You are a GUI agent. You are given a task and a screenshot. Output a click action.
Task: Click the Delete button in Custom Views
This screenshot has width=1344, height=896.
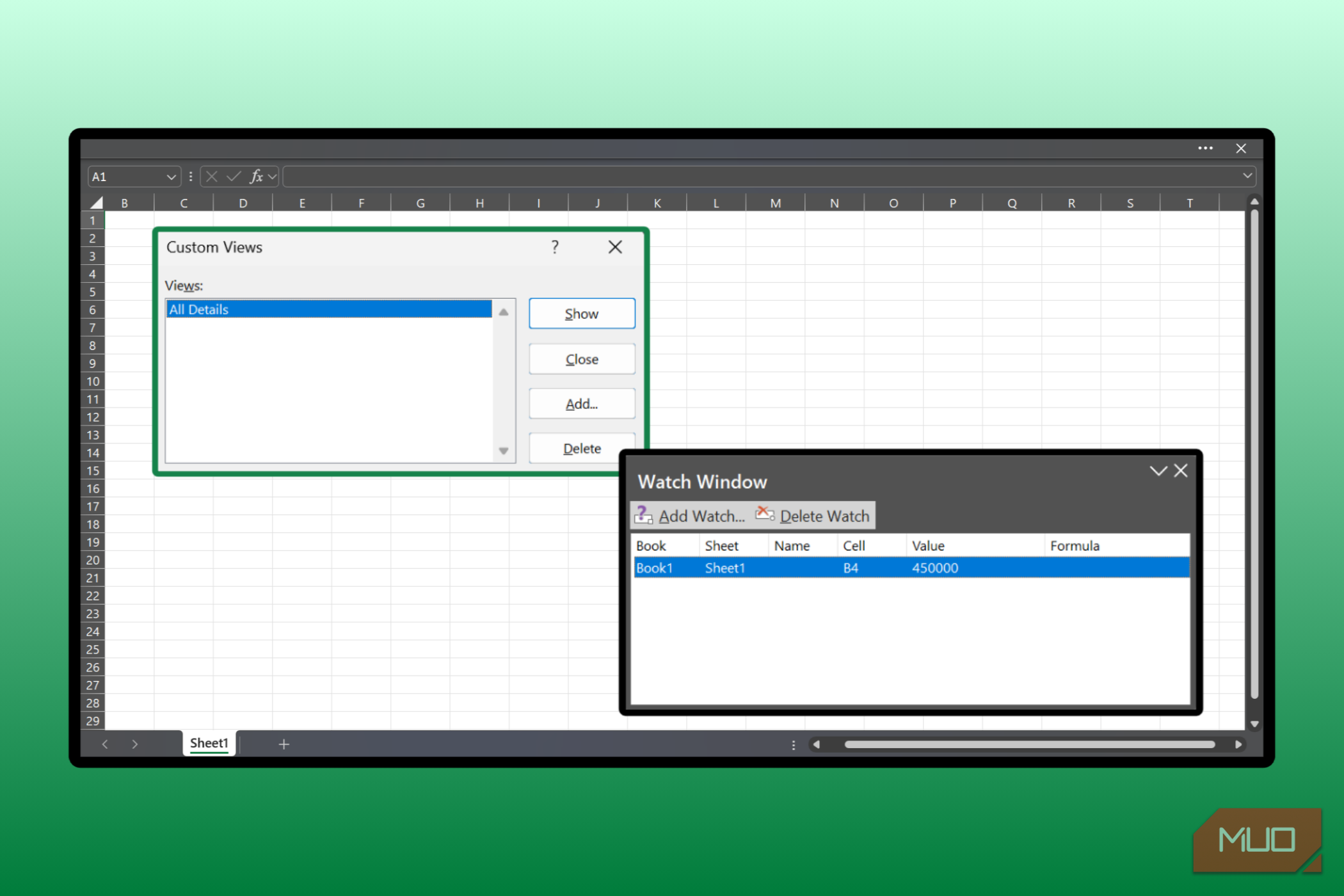click(x=581, y=448)
